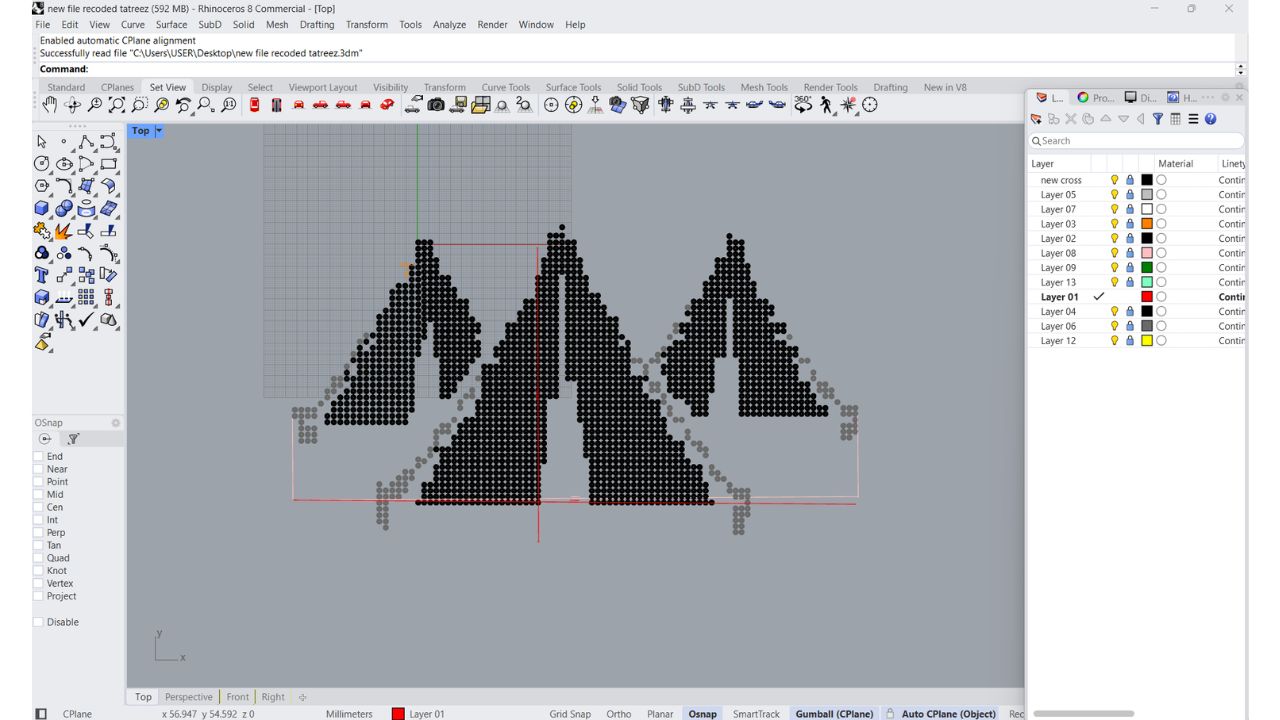
Task: Toggle lock icon of Layer 03
Action: tap(1130, 224)
